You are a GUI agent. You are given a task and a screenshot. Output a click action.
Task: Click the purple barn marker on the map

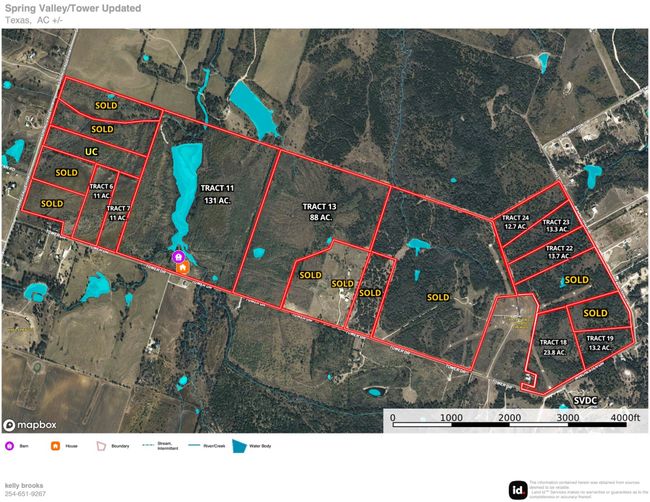[181, 257]
